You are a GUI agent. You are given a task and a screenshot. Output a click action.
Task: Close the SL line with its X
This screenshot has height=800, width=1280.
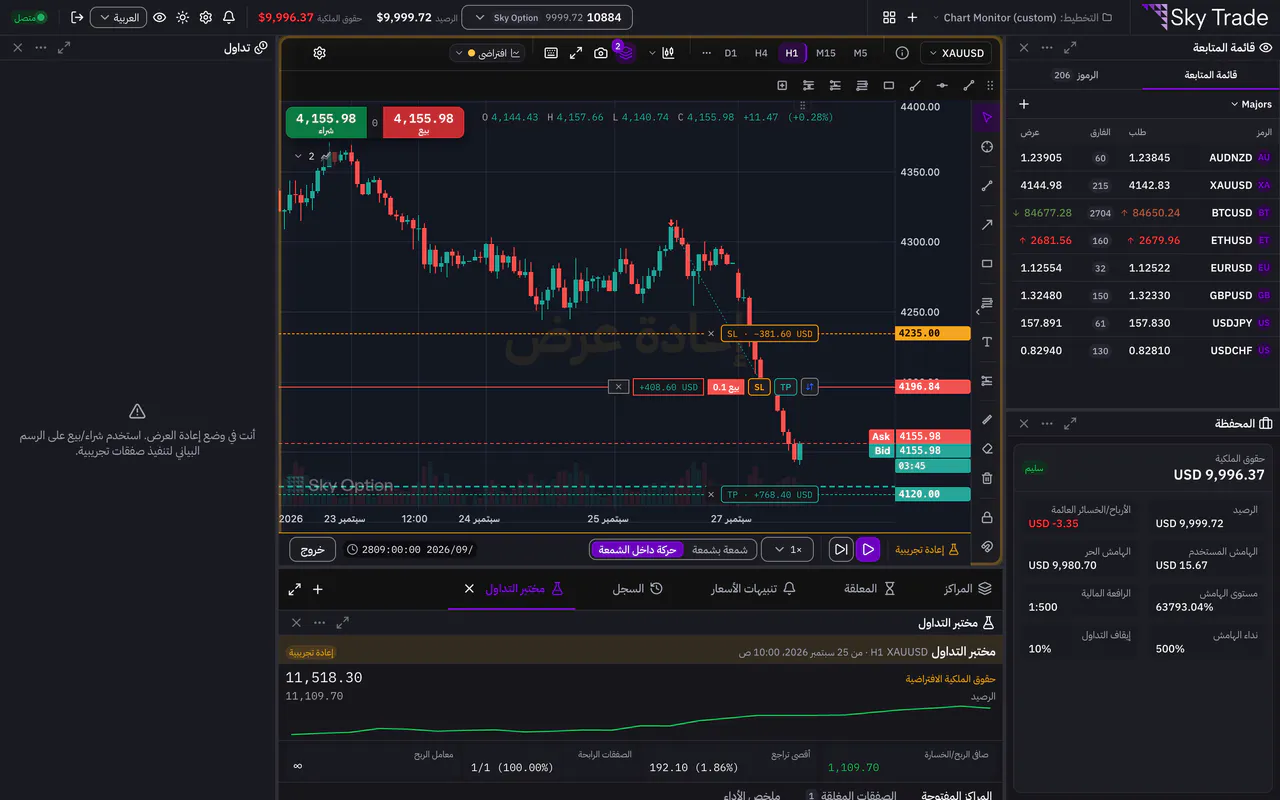coord(711,334)
